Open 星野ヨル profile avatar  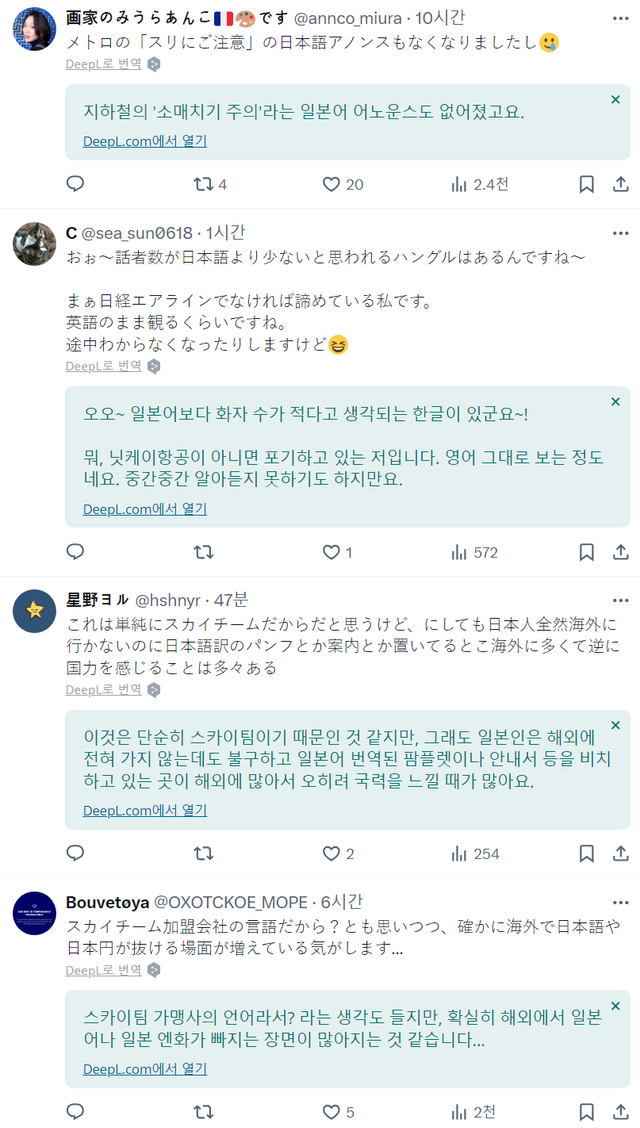point(34,611)
